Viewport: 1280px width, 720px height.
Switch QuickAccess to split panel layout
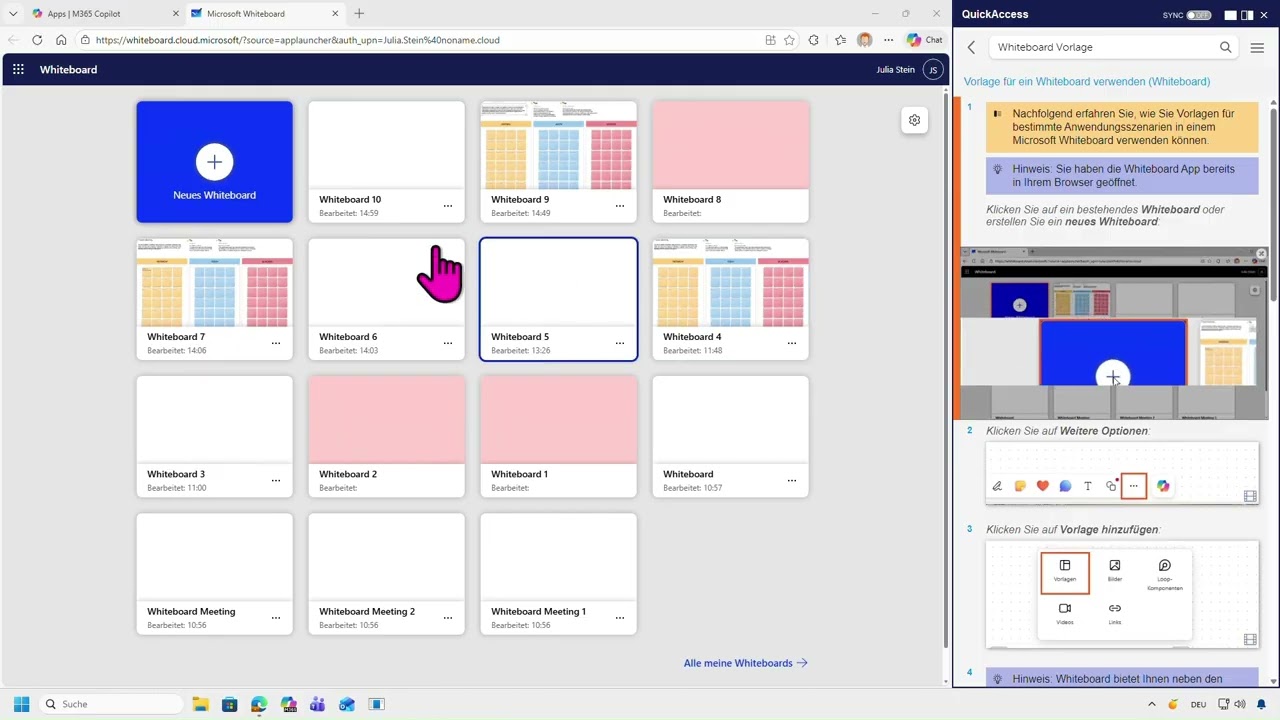tap(1247, 15)
